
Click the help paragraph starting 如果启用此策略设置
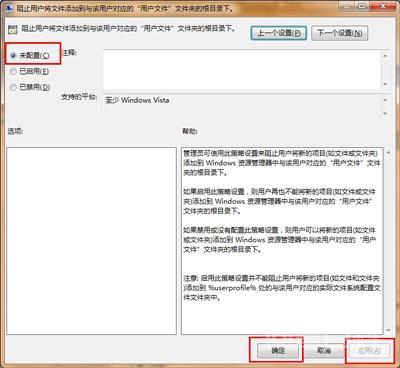pyautogui.click(x=279, y=201)
